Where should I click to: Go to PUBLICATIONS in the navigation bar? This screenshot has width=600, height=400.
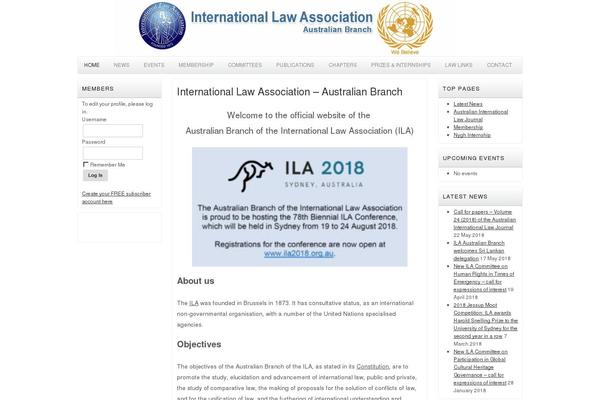295,65
